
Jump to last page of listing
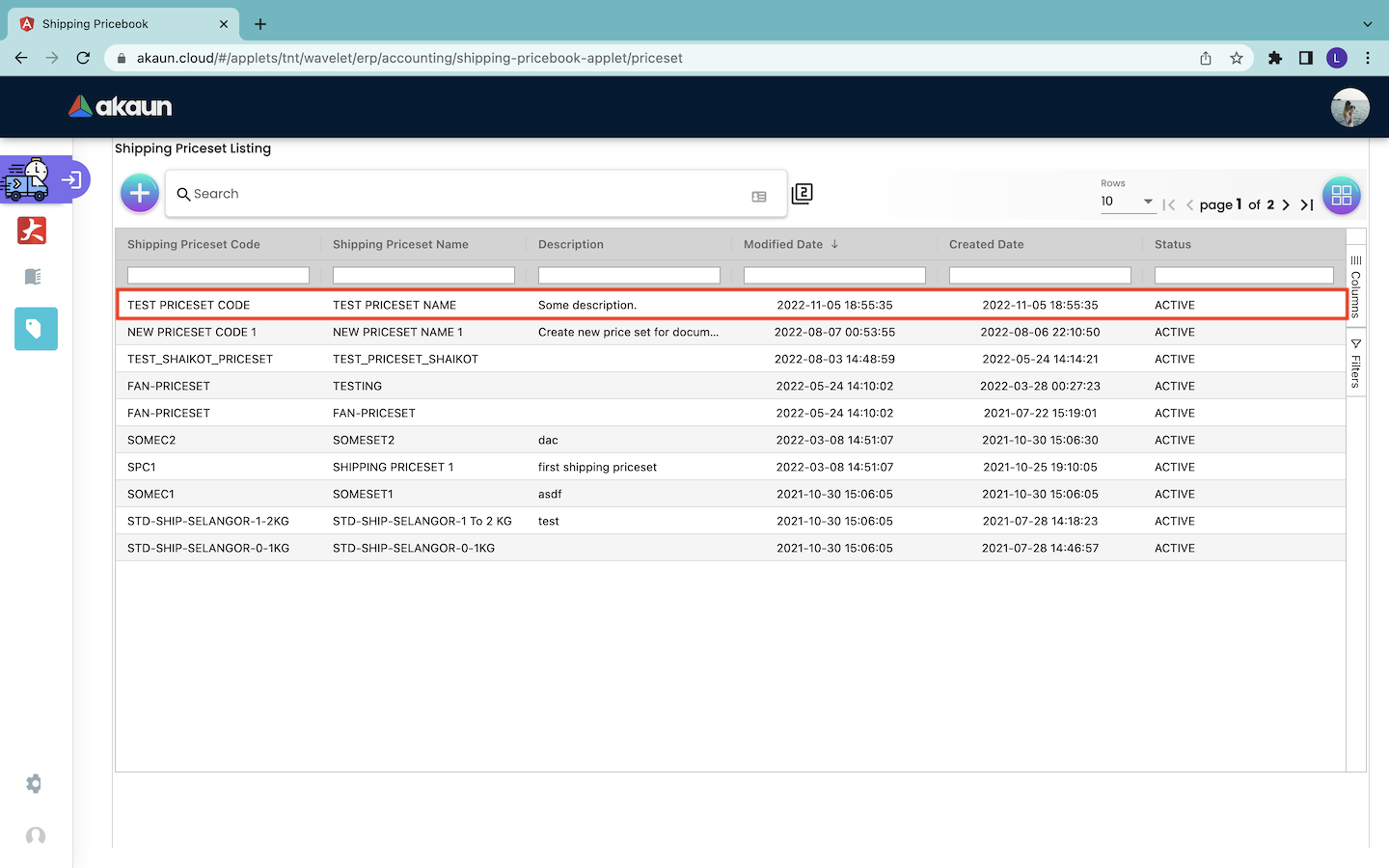1307,204
